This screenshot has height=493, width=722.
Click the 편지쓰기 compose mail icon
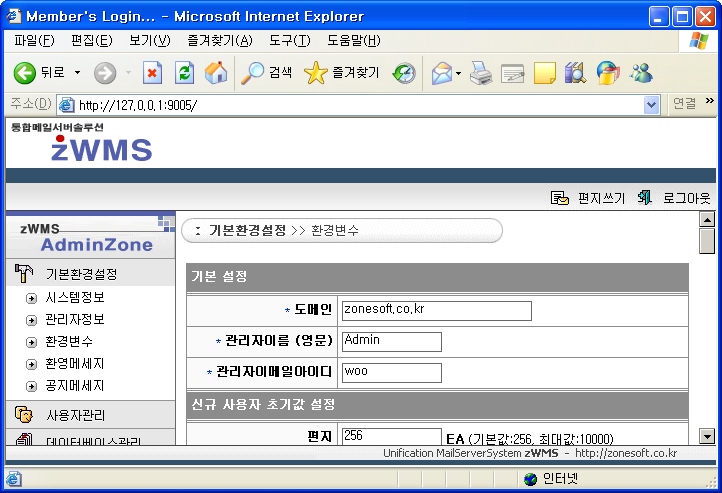pyautogui.click(x=560, y=198)
